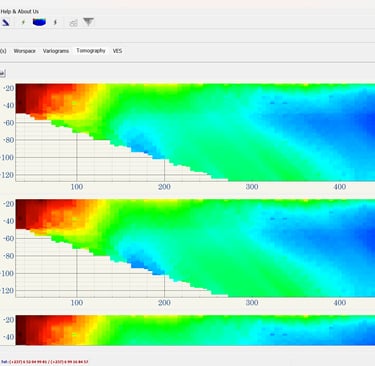Viewport: 375px width, 366px height.
Task: Click the dark lightning bolt toolbar icon
Action: (55, 22)
